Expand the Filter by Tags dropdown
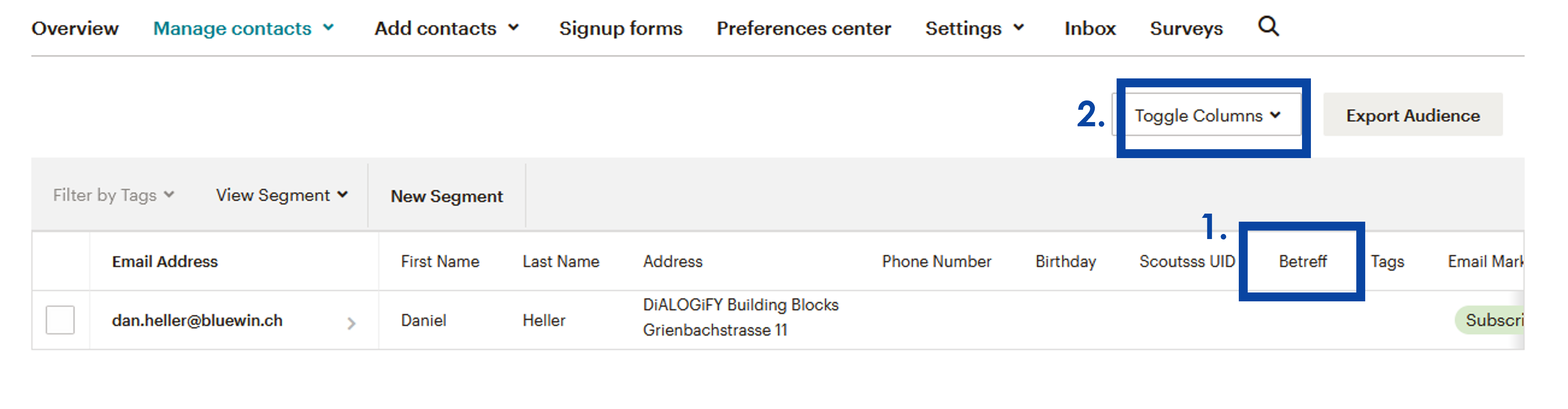The height and width of the screenshot is (409, 1568). [x=114, y=195]
